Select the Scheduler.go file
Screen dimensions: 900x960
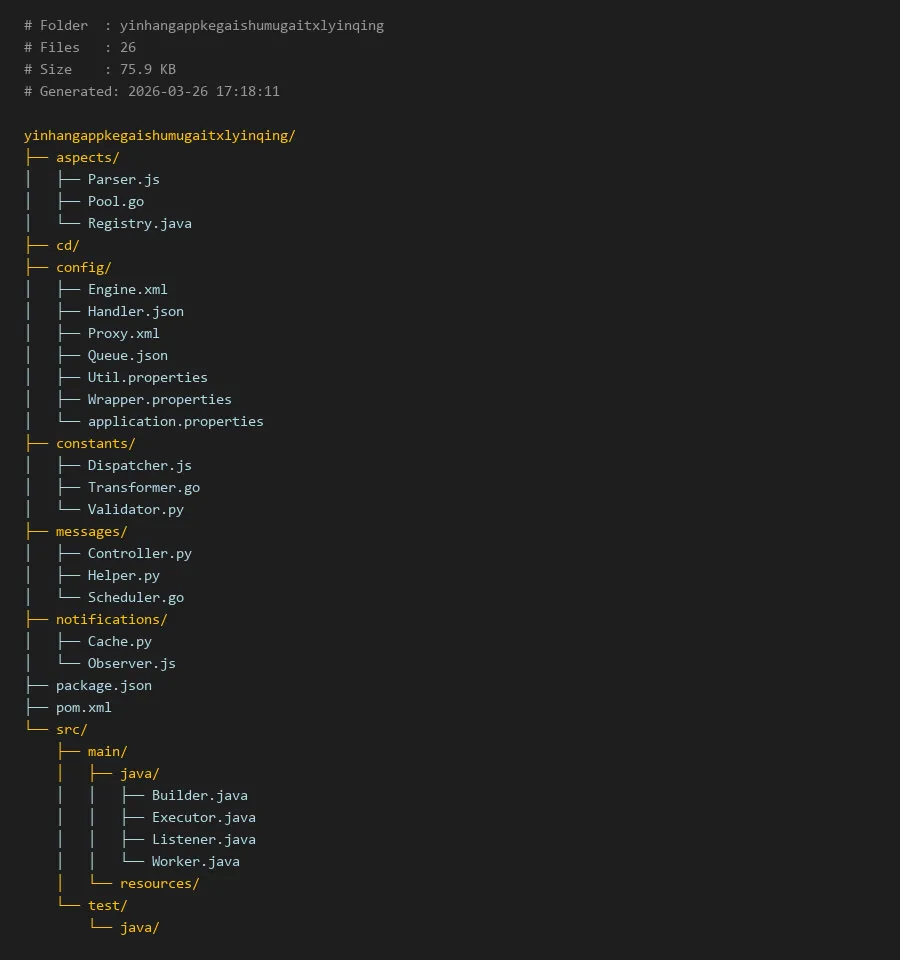[x=135, y=597]
